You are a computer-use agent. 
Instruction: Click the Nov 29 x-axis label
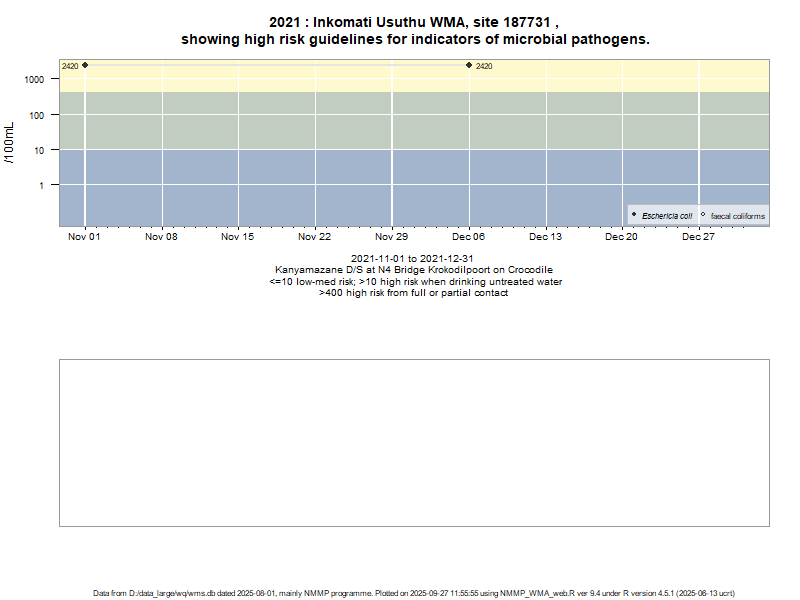(x=391, y=237)
